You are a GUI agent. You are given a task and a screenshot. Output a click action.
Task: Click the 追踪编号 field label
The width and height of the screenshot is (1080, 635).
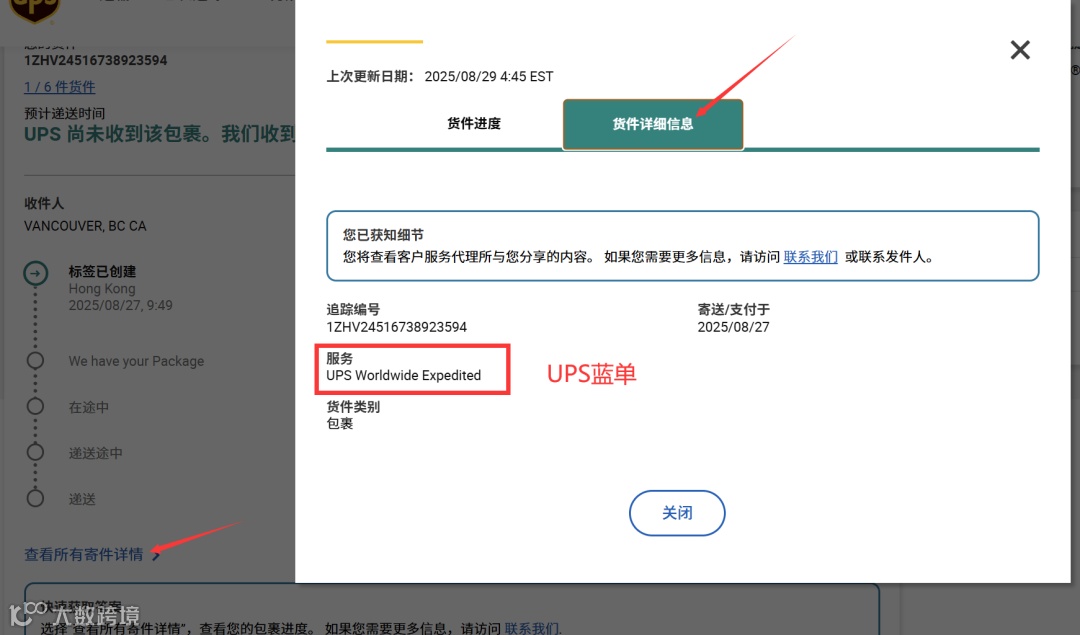coord(353,309)
